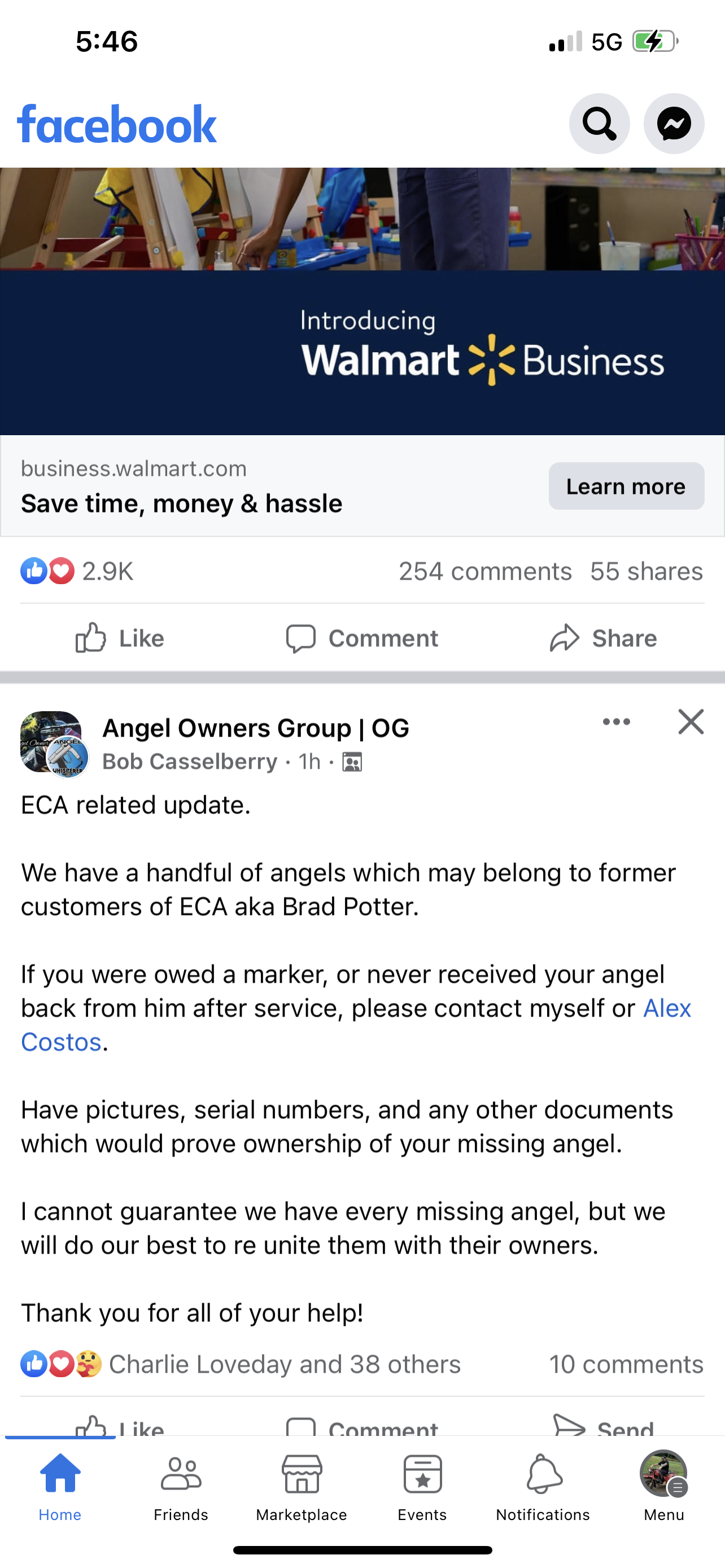This screenshot has height=1568, width=725.
Task: Open Messenger chat icon
Action: 674,124
